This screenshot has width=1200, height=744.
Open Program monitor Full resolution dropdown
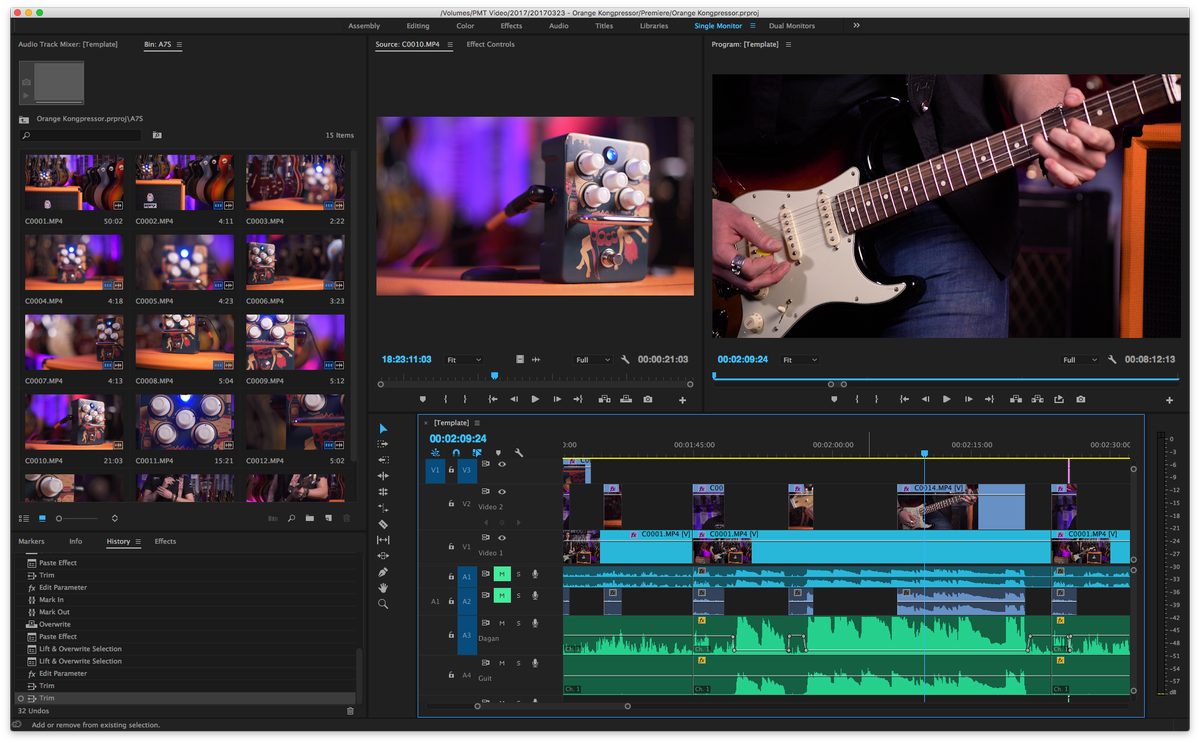pyautogui.click(x=1080, y=359)
